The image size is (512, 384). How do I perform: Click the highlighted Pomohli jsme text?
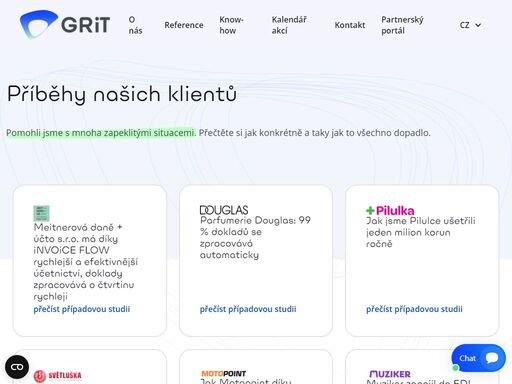coord(101,133)
